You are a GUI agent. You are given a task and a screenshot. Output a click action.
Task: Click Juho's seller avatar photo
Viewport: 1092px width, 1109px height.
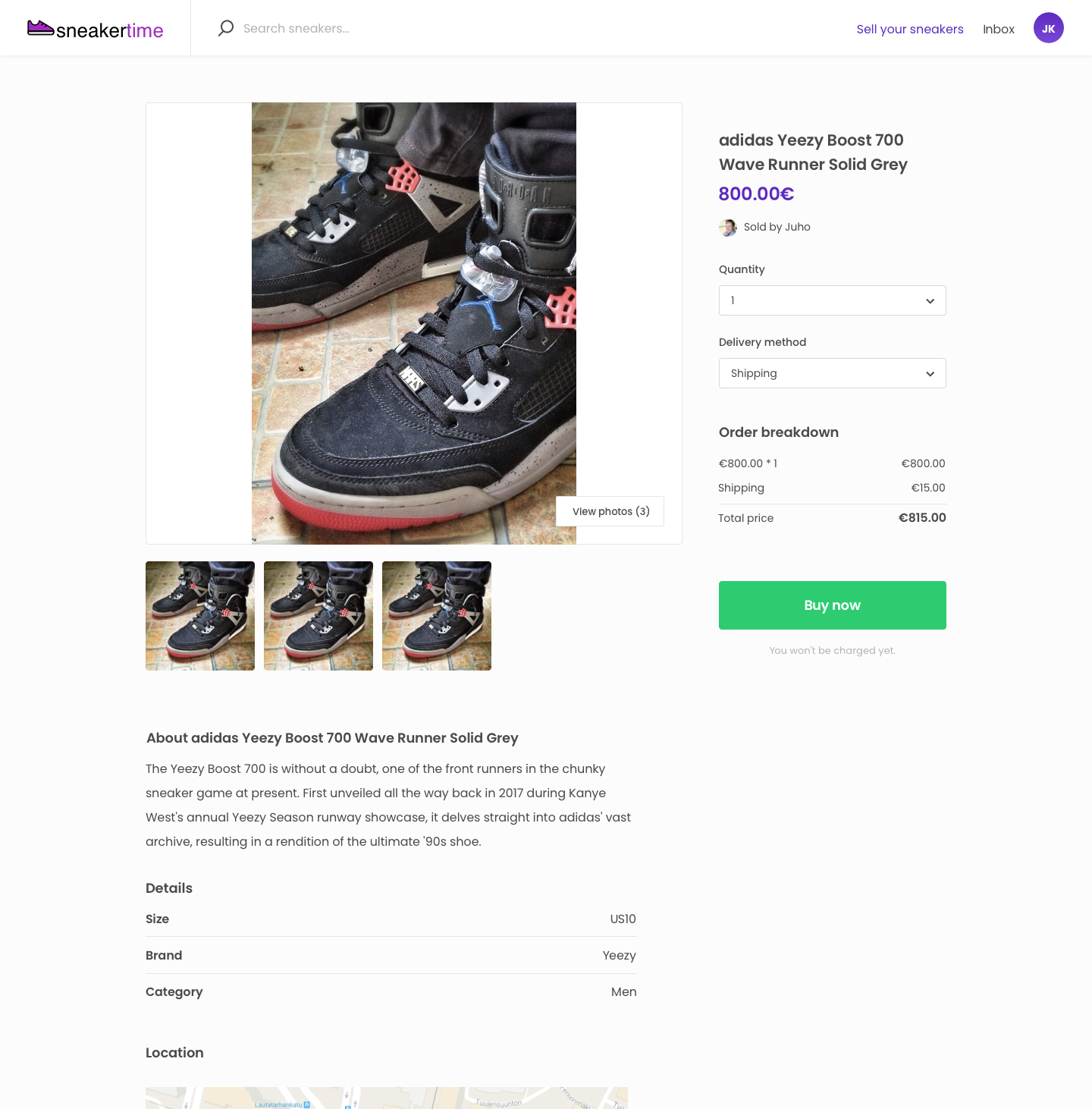click(x=728, y=227)
